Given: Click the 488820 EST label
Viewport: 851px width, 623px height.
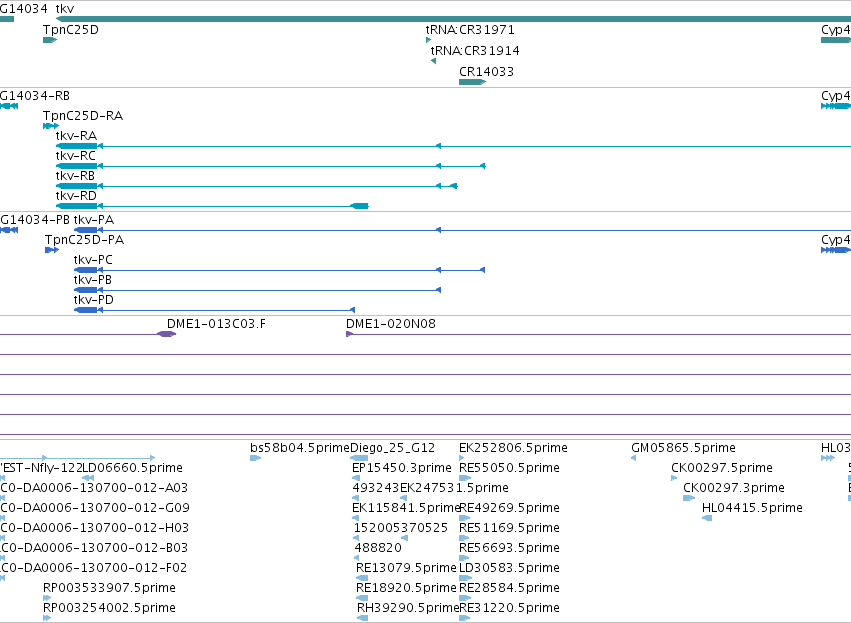Looking at the screenshot, I should pos(378,548).
